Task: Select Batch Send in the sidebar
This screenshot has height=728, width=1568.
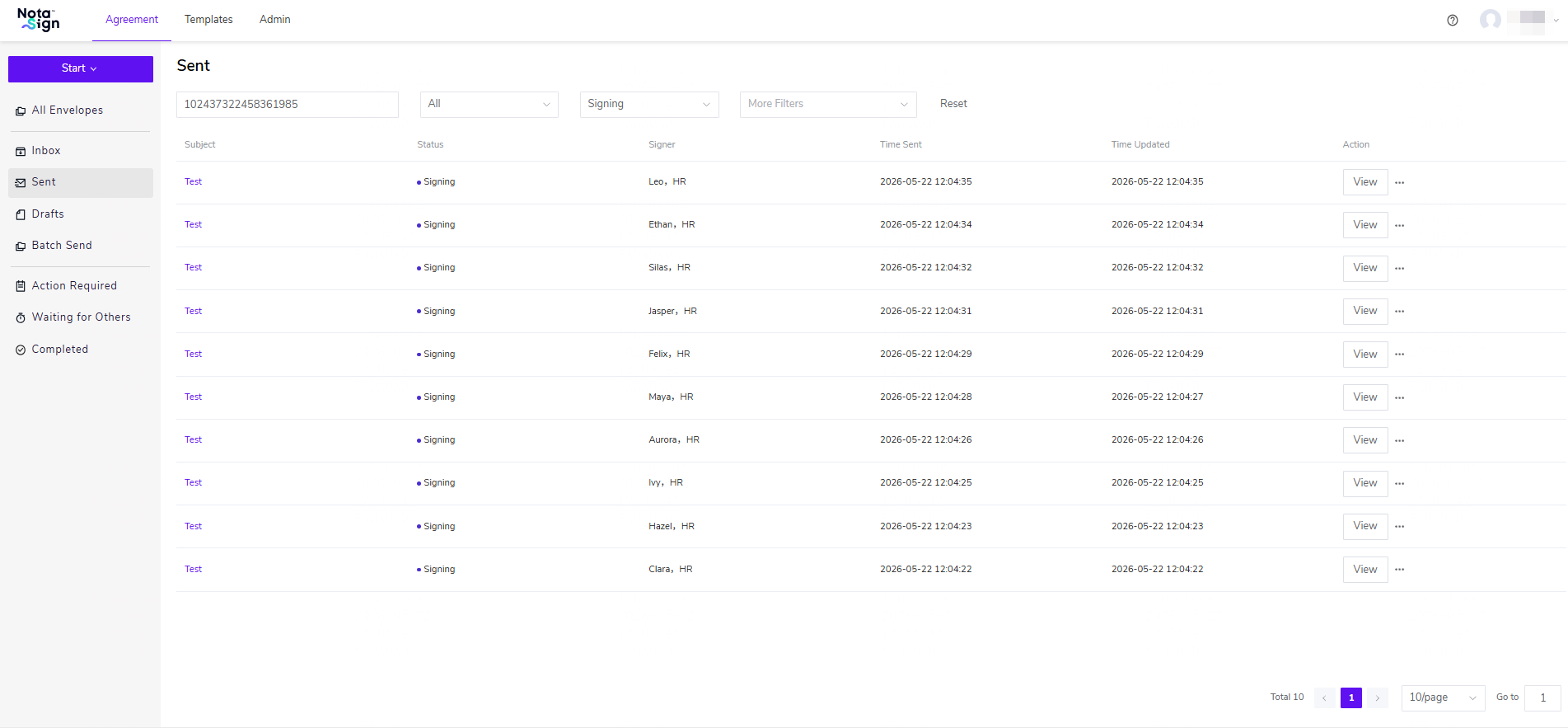Action: (x=62, y=246)
